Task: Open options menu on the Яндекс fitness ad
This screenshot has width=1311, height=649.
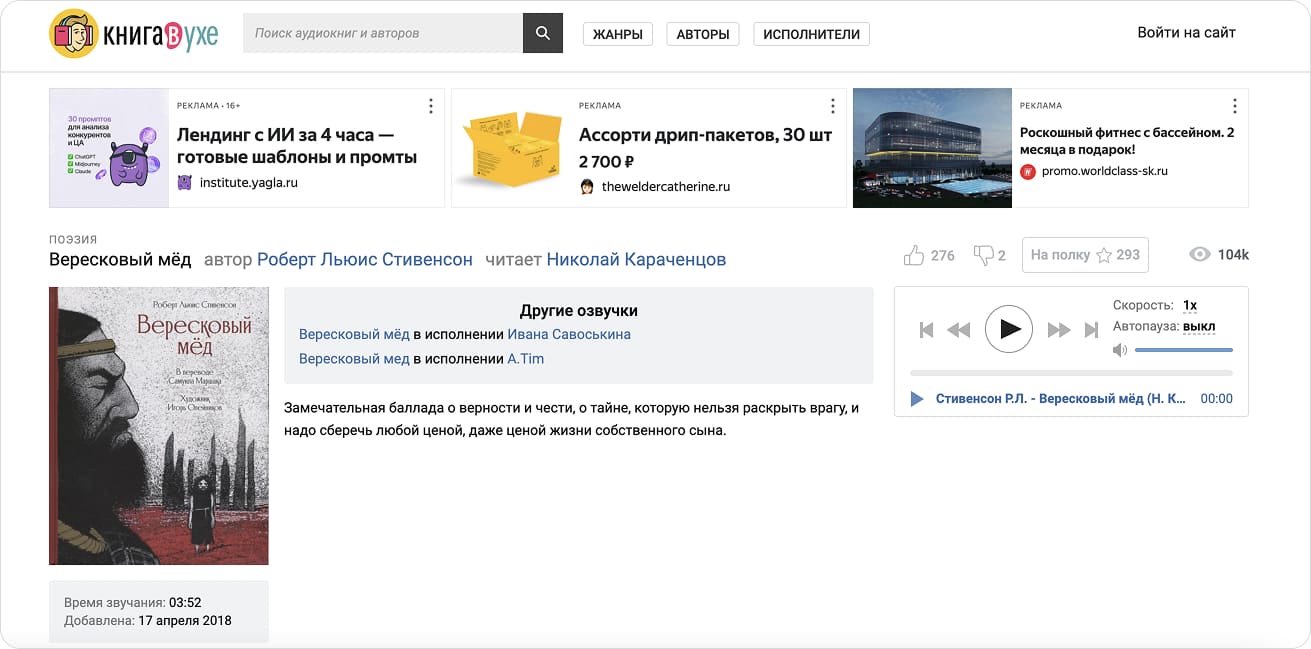Action: pos(1234,104)
